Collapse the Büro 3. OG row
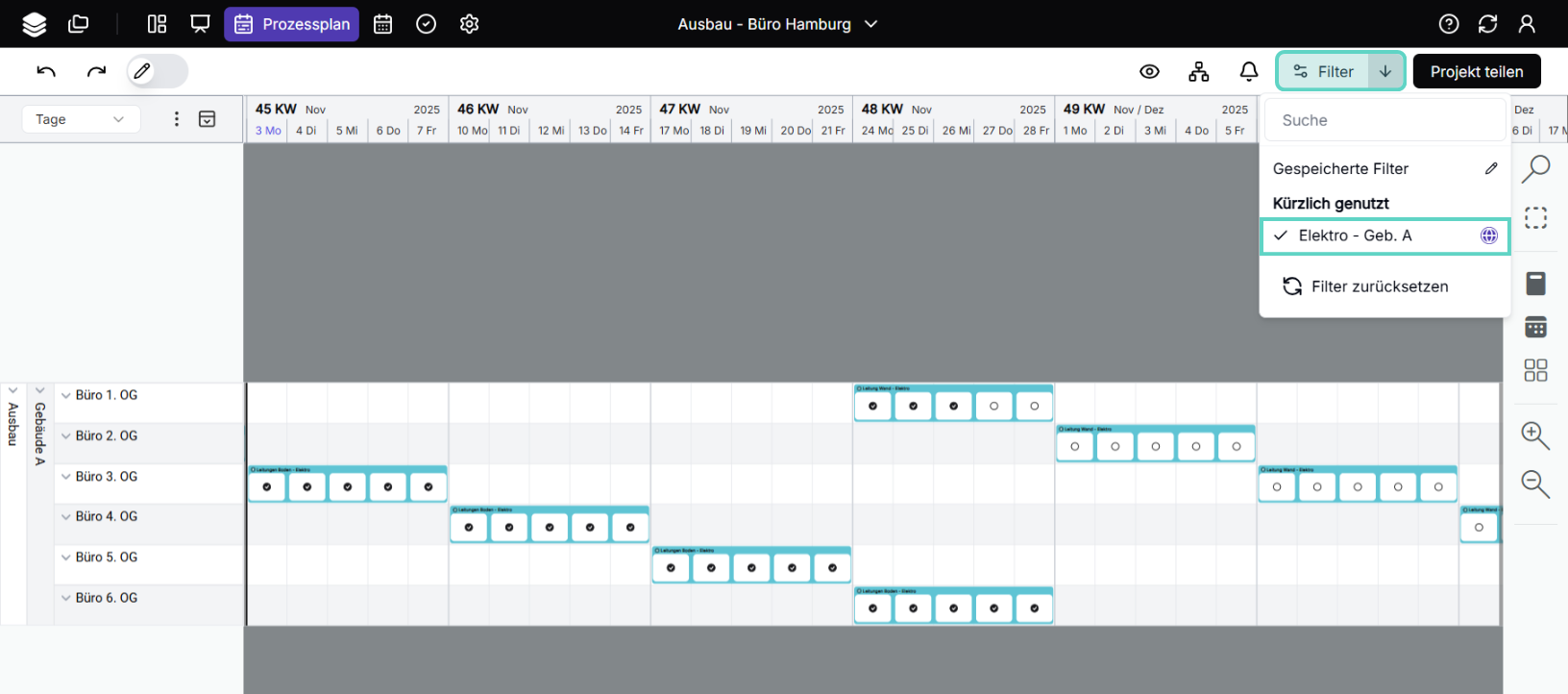 (66, 477)
